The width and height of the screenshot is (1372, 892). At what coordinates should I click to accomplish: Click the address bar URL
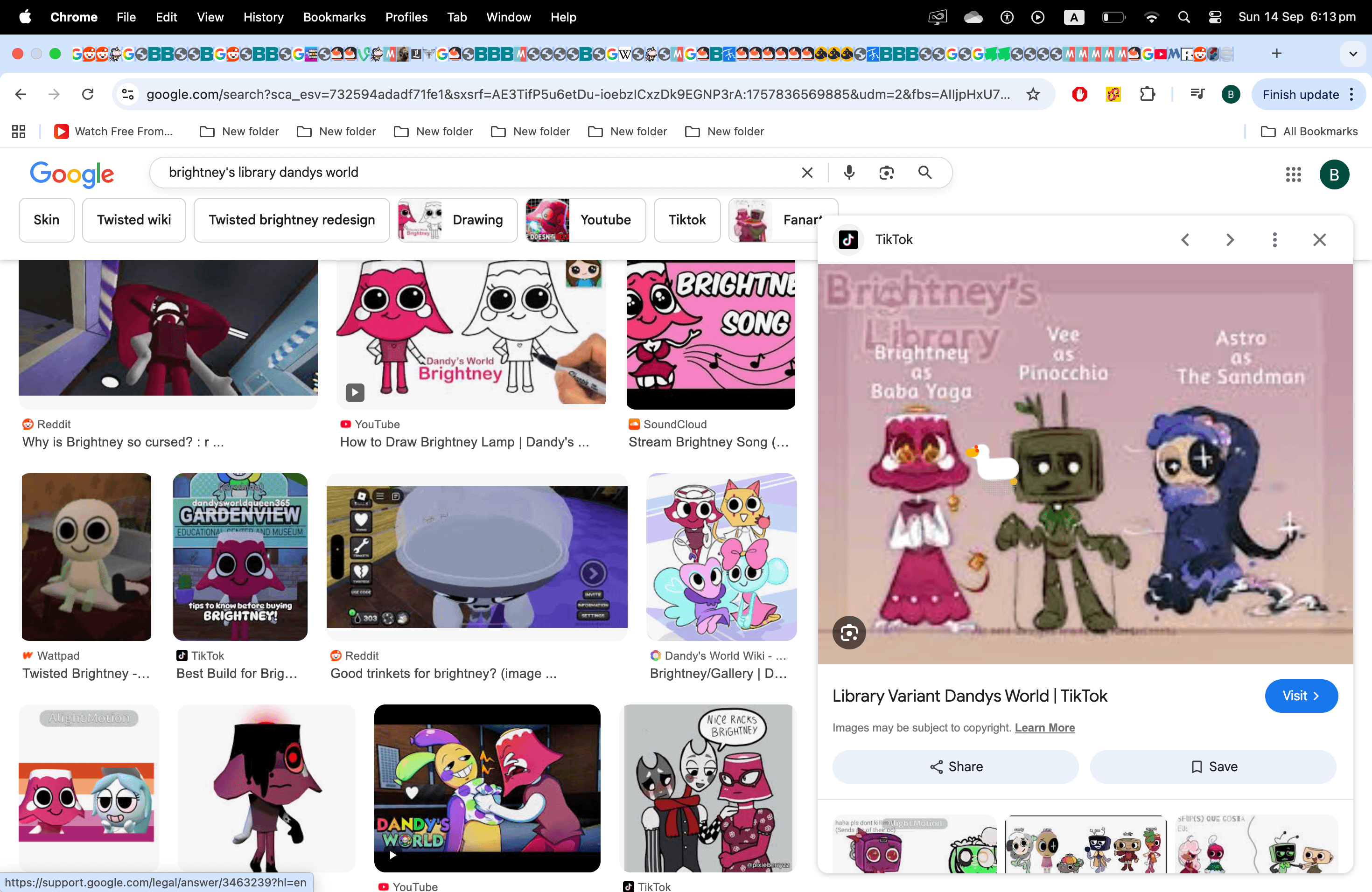(x=578, y=94)
